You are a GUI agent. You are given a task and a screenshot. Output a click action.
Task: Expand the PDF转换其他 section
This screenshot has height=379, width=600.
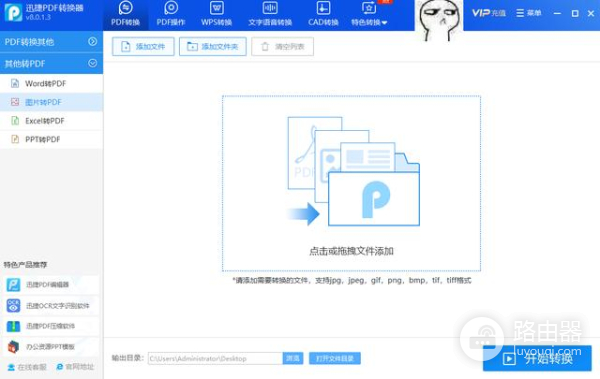click(51, 42)
